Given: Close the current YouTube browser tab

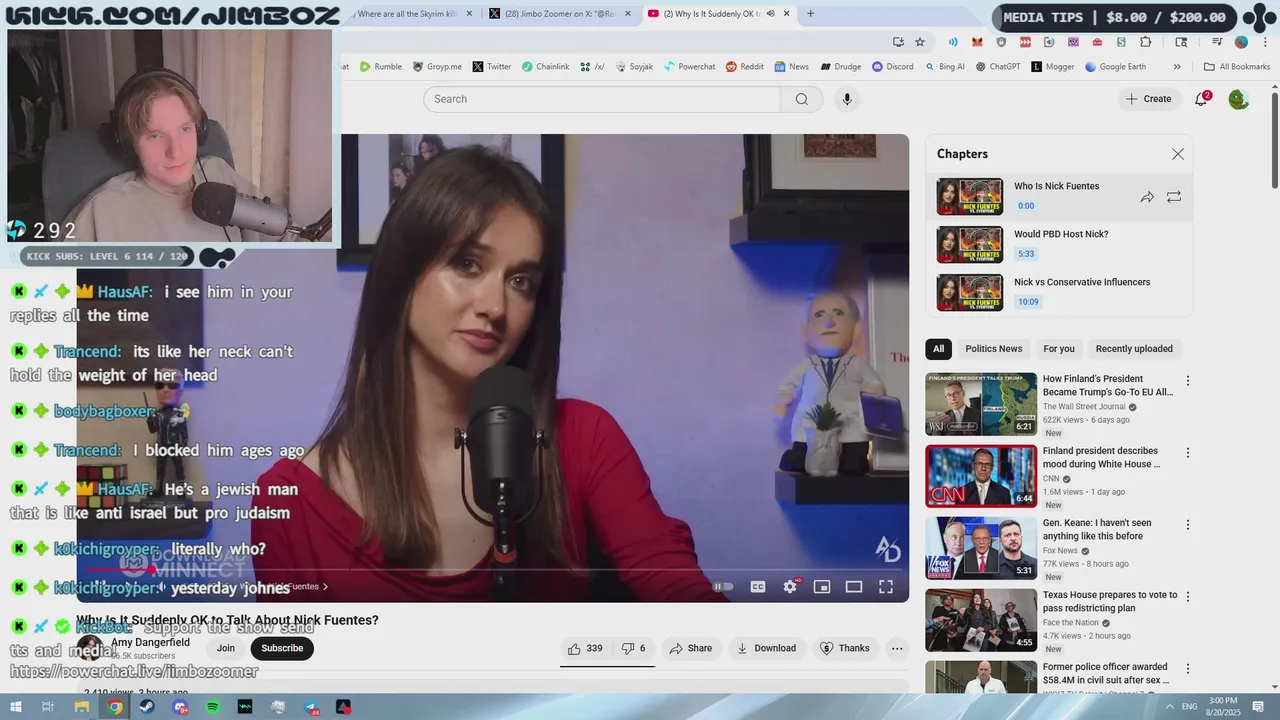Looking at the screenshot, I should click(x=787, y=14).
